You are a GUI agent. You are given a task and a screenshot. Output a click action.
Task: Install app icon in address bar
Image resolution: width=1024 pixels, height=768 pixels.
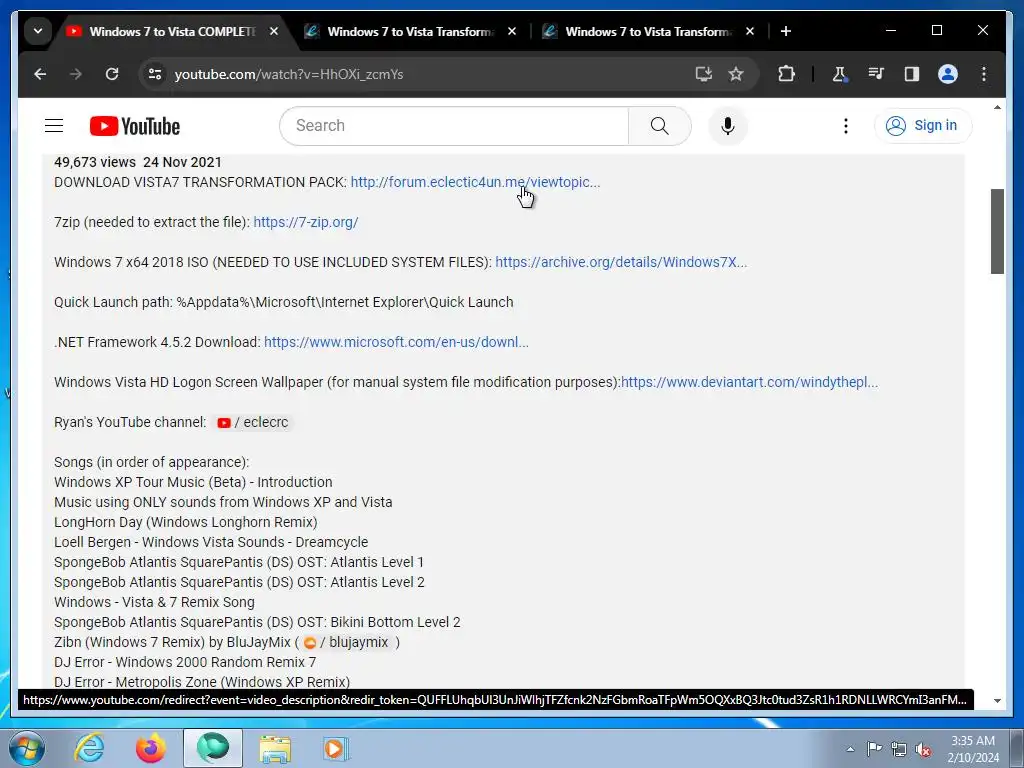tap(703, 74)
